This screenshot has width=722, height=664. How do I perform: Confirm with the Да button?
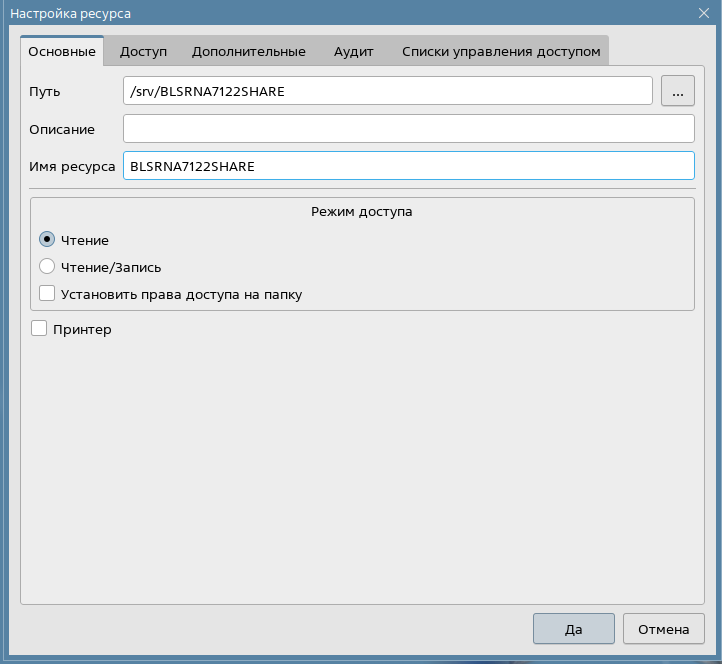coord(574,629)
